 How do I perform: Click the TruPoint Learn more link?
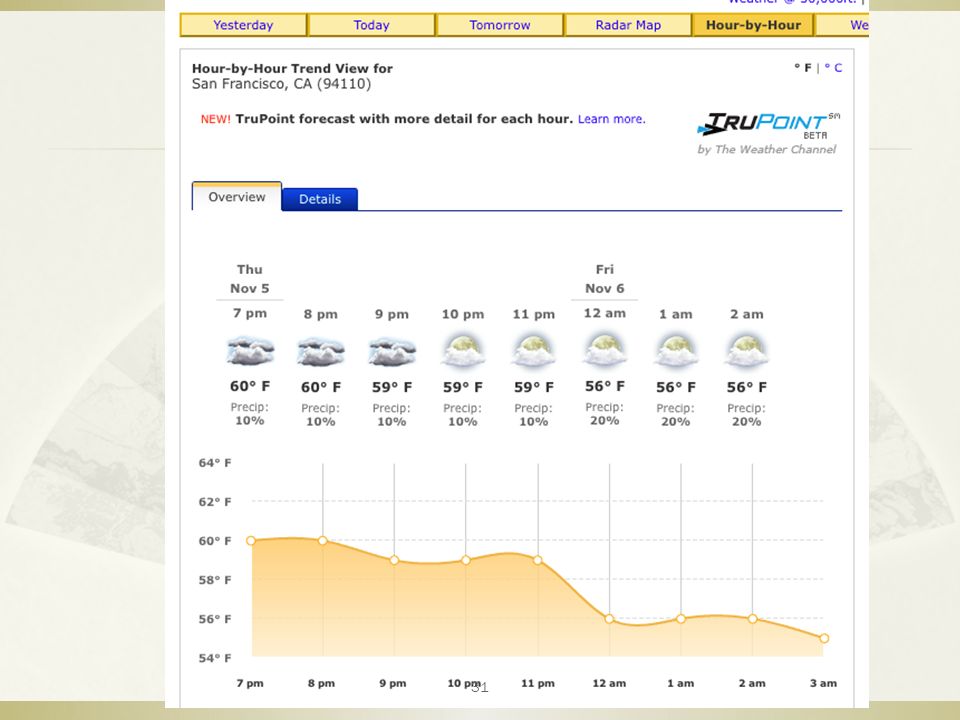pyautogui.click(x=612, y=119)
